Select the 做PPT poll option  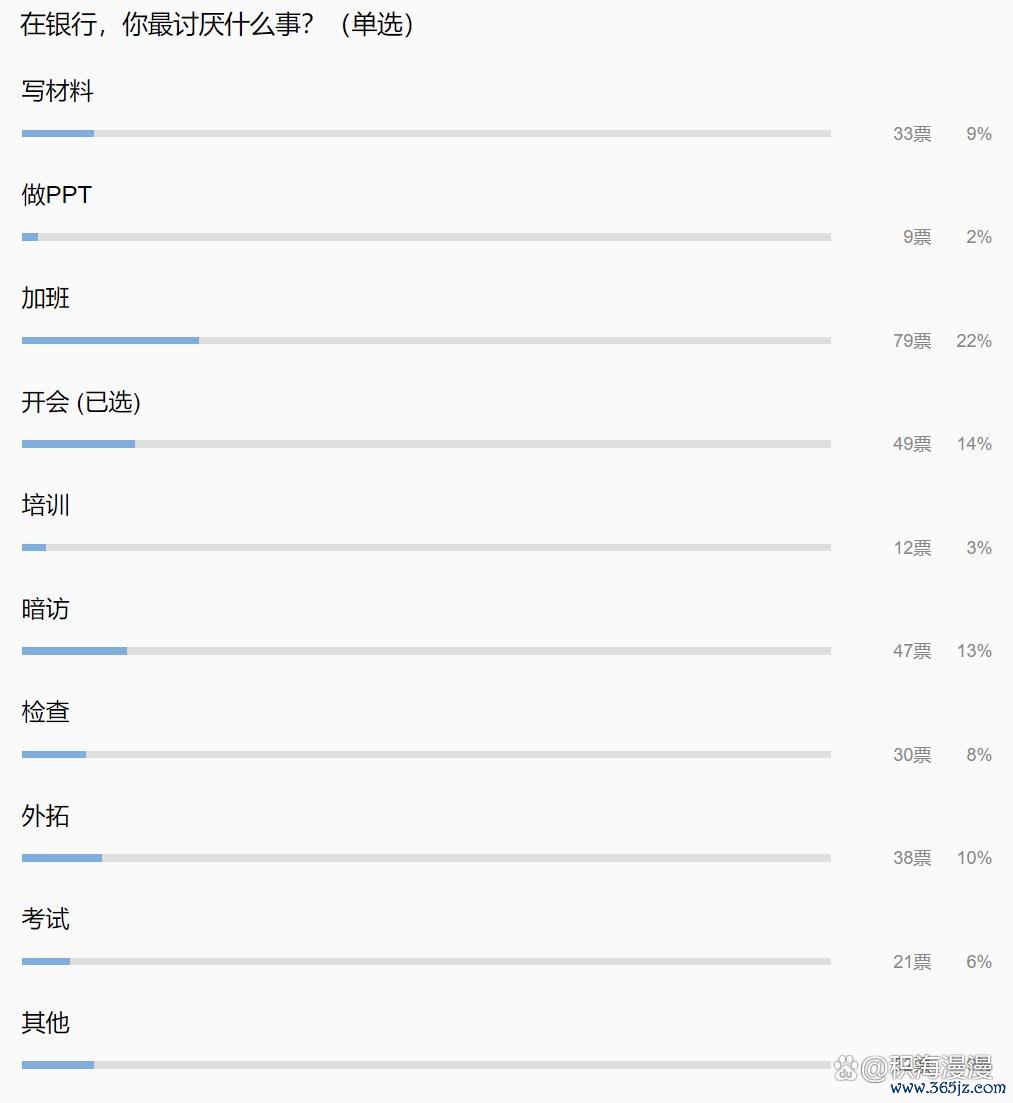(56, 194)
